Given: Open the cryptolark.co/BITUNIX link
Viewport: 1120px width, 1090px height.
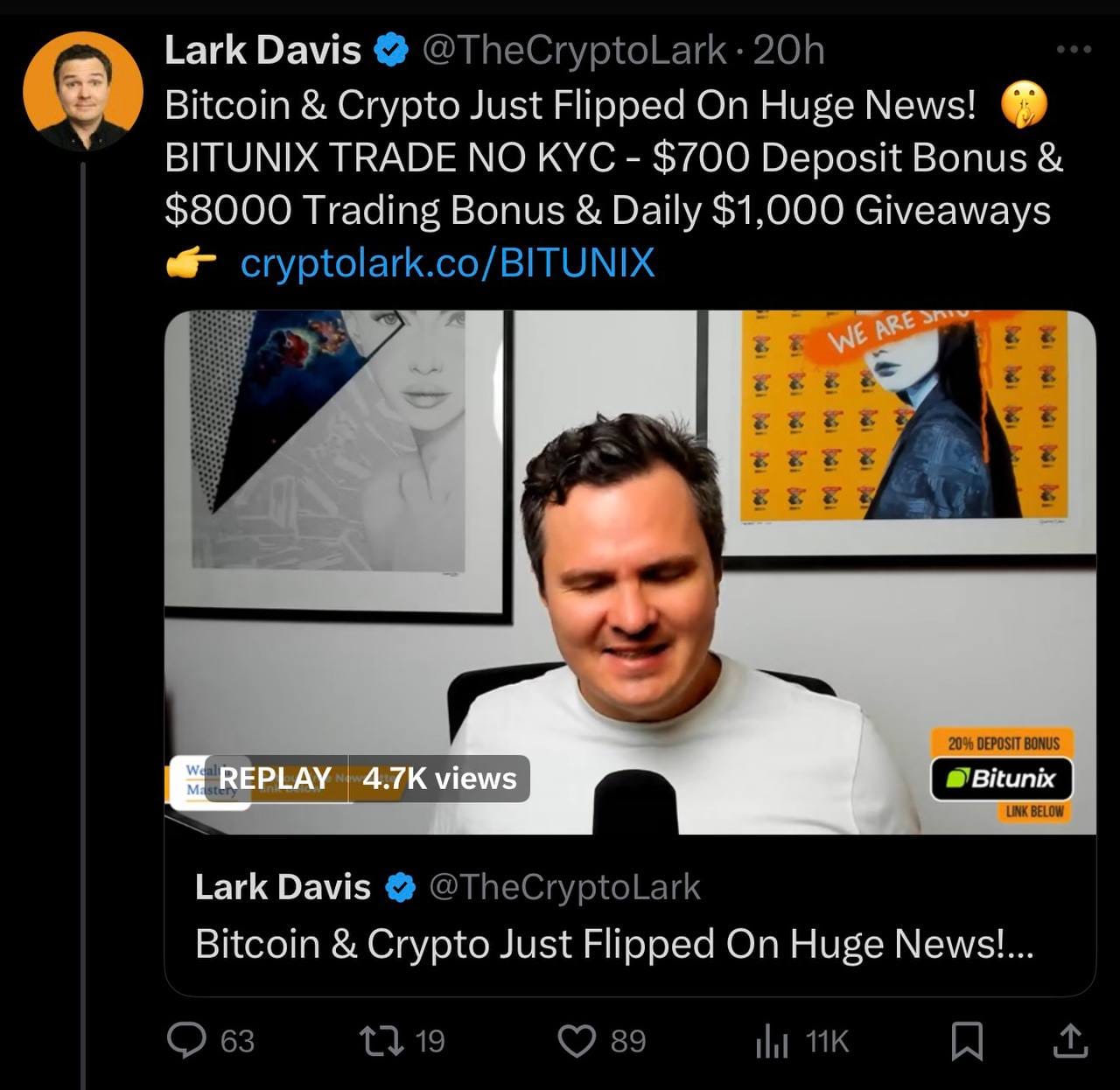Looking at the screenshot, I should 447,262.
